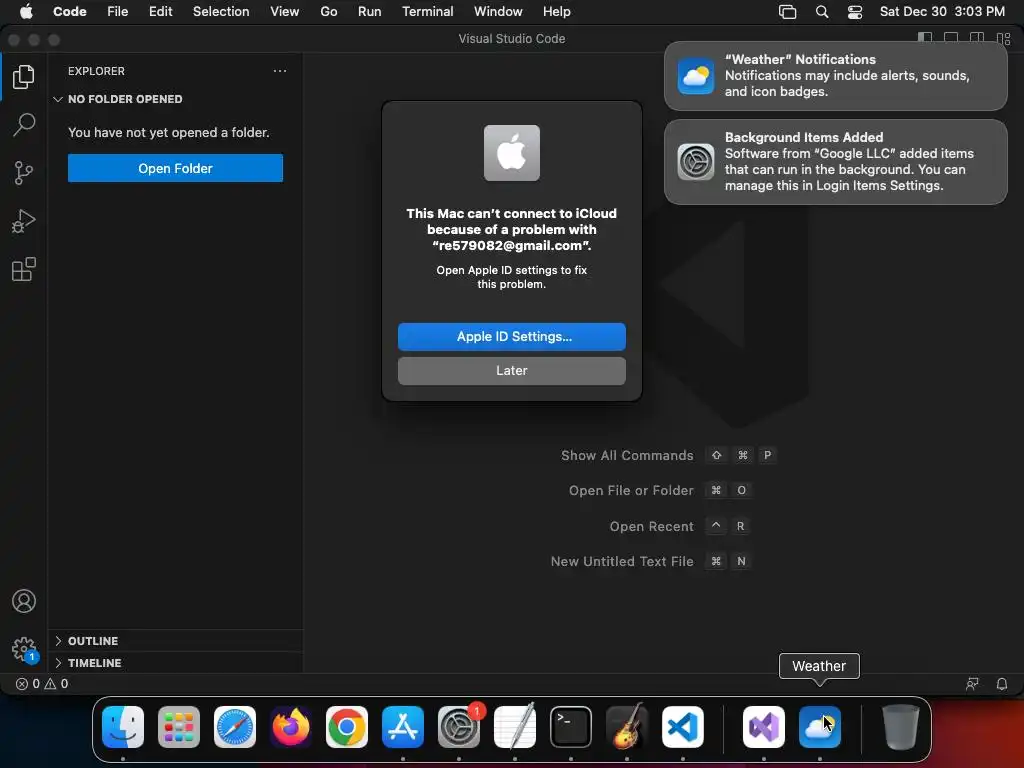Open the Window menu

click(x=498, y=12)
